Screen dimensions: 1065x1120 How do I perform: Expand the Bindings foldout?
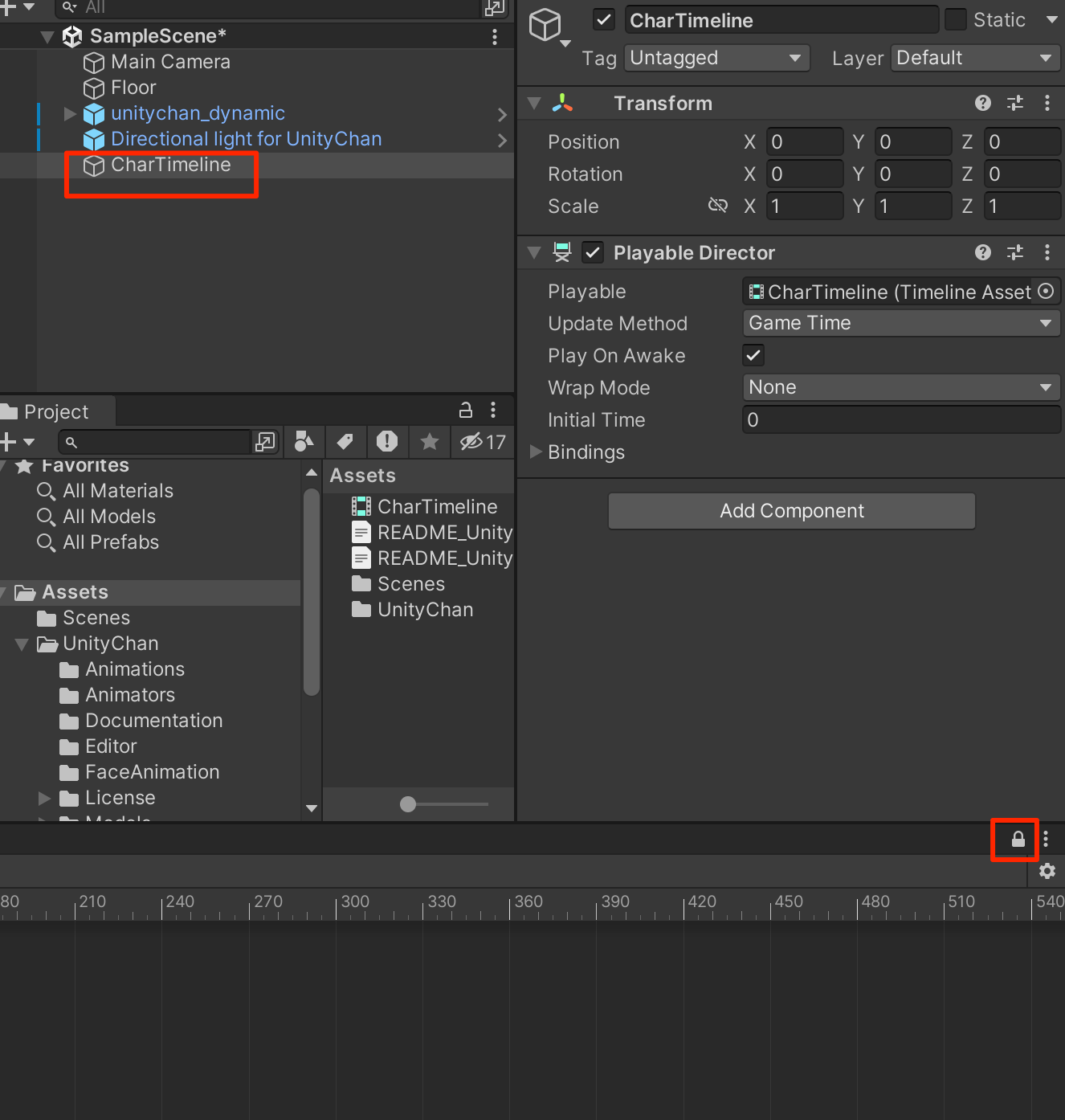(535, 452)
